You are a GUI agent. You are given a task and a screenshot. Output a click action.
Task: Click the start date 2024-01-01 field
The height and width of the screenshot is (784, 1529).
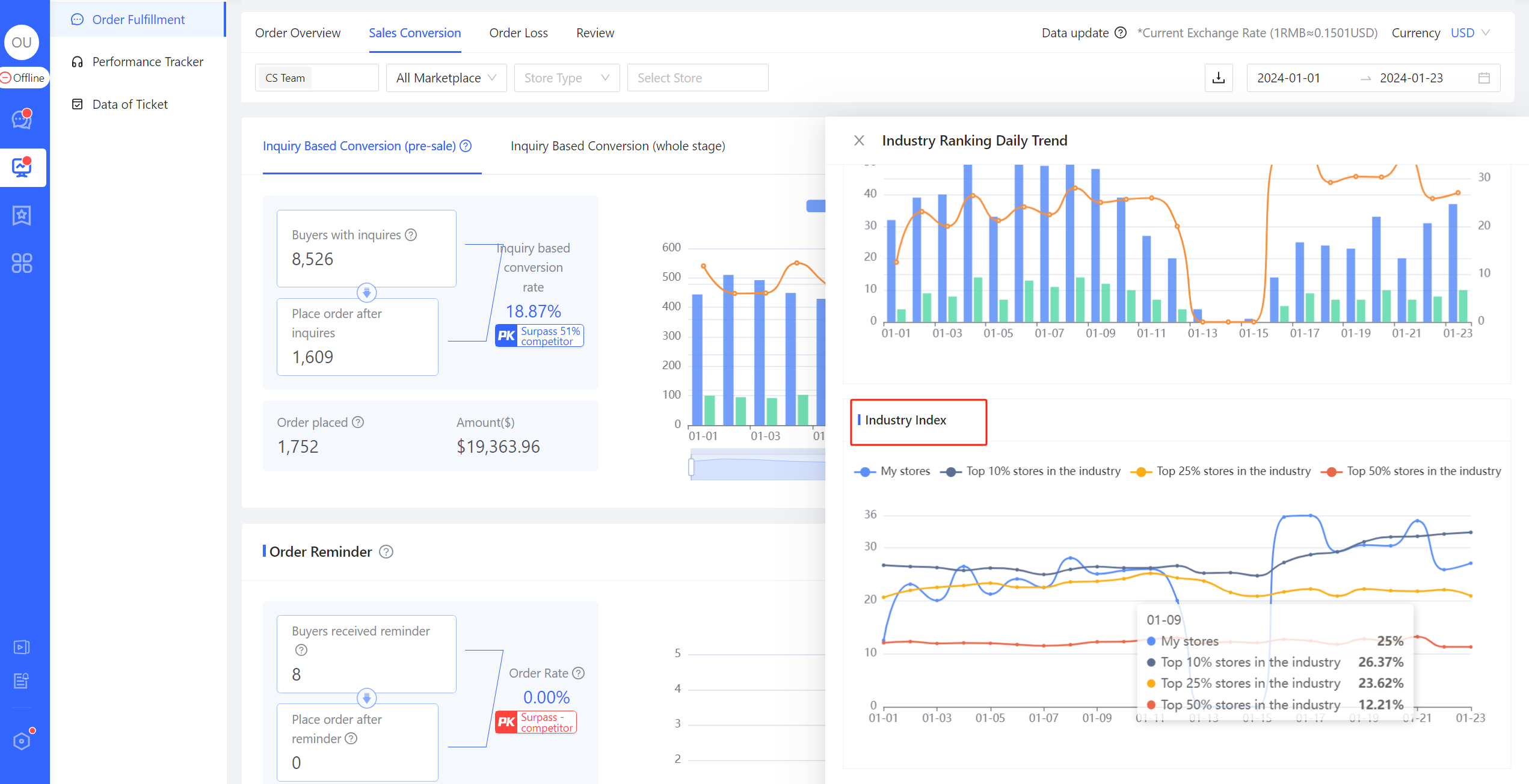pos(1288,78)
